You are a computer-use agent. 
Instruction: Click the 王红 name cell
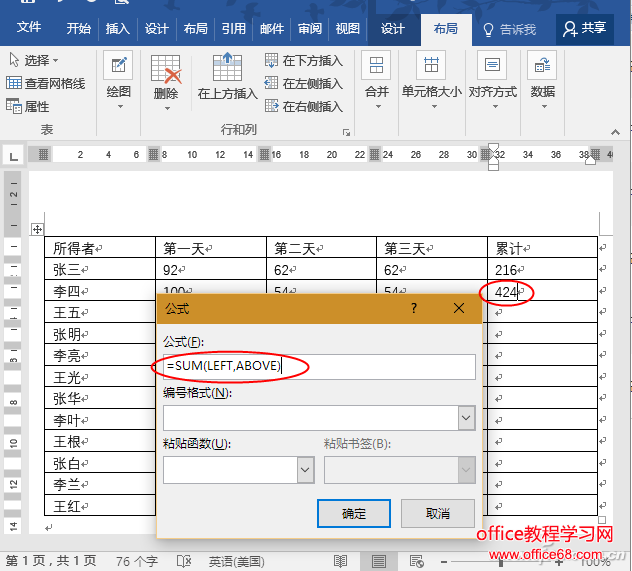[x=100, y=505]
